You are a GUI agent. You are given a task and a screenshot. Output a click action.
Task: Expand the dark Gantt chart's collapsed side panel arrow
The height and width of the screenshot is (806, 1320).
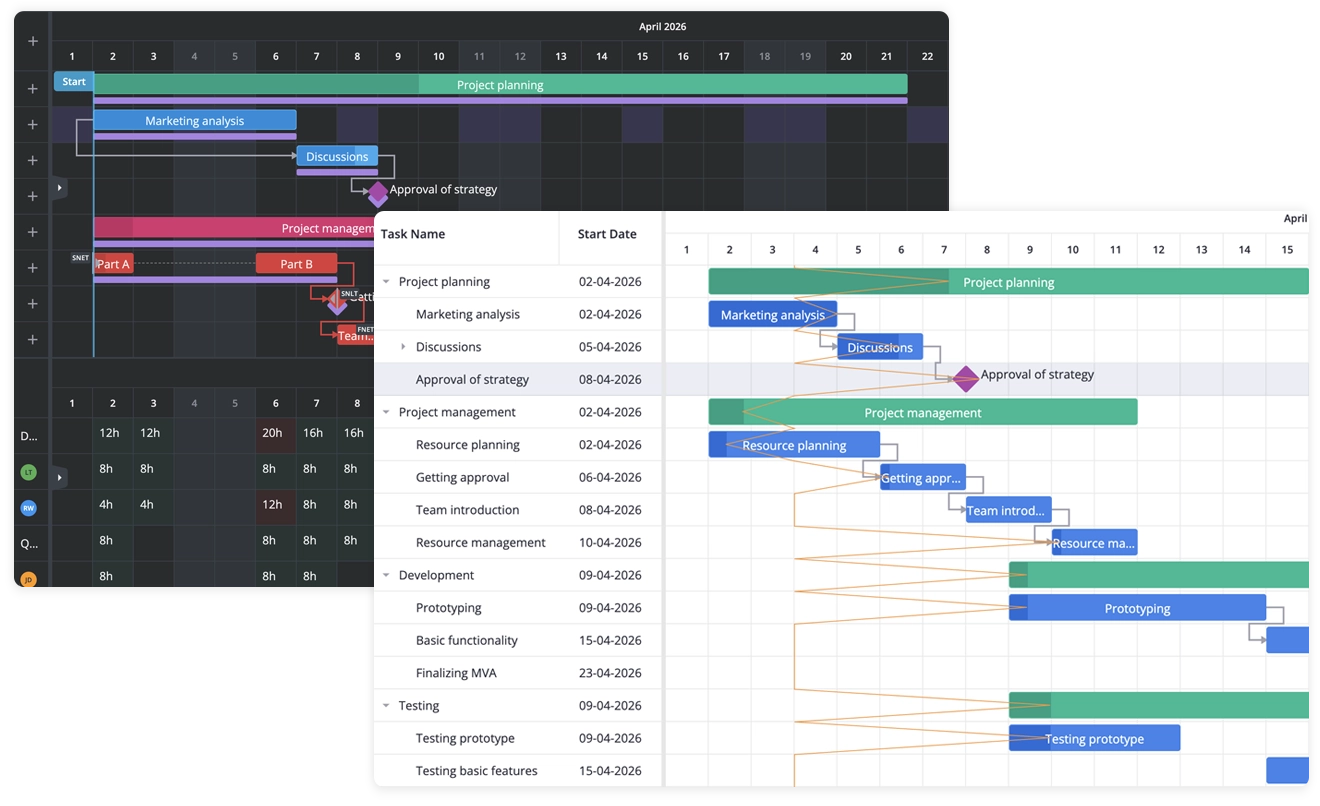pyautogui.click(x=59, y=187)
